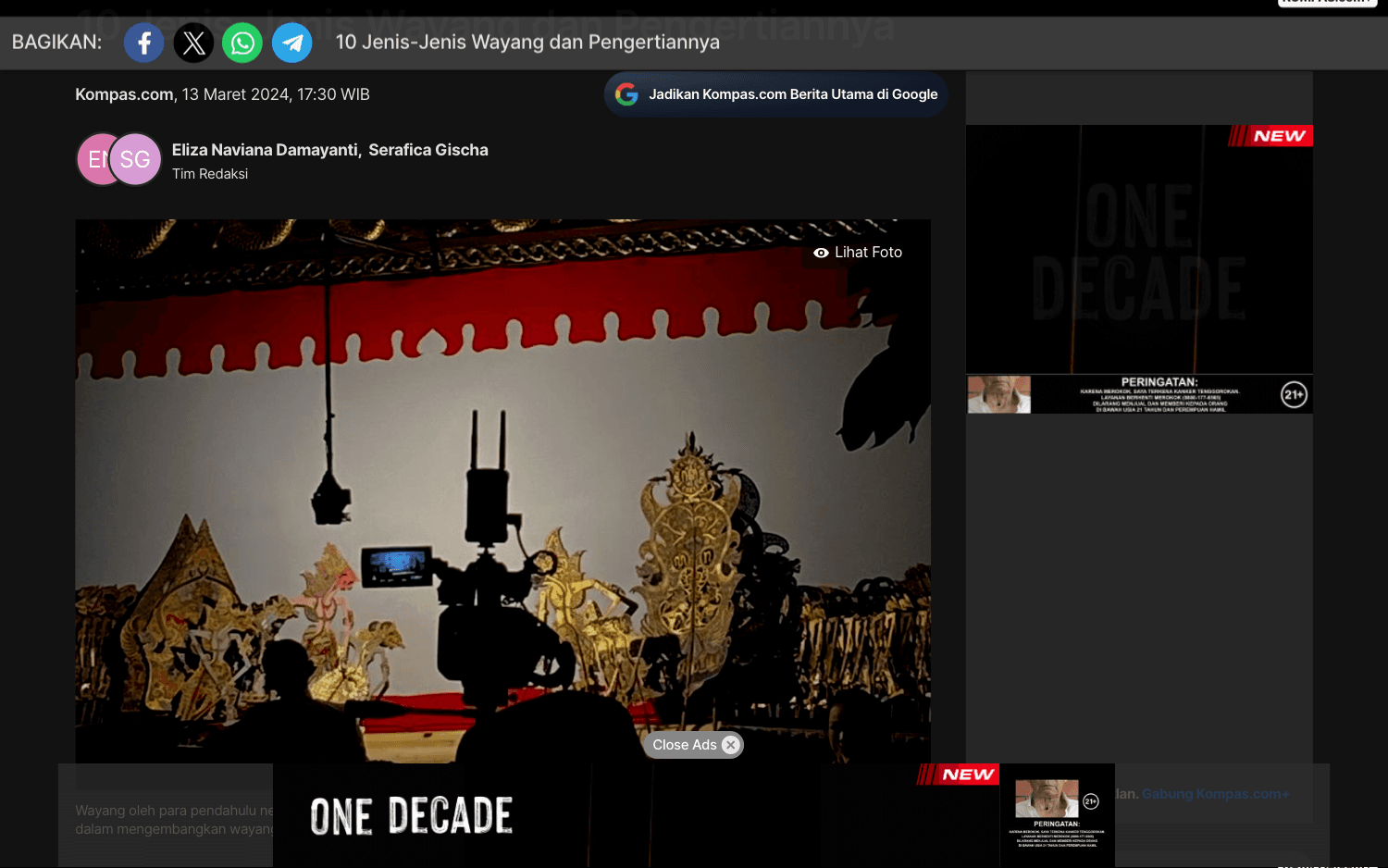1388x868 pixels.
Task: Share article via WhatsApp
Action: click(242, 43)
